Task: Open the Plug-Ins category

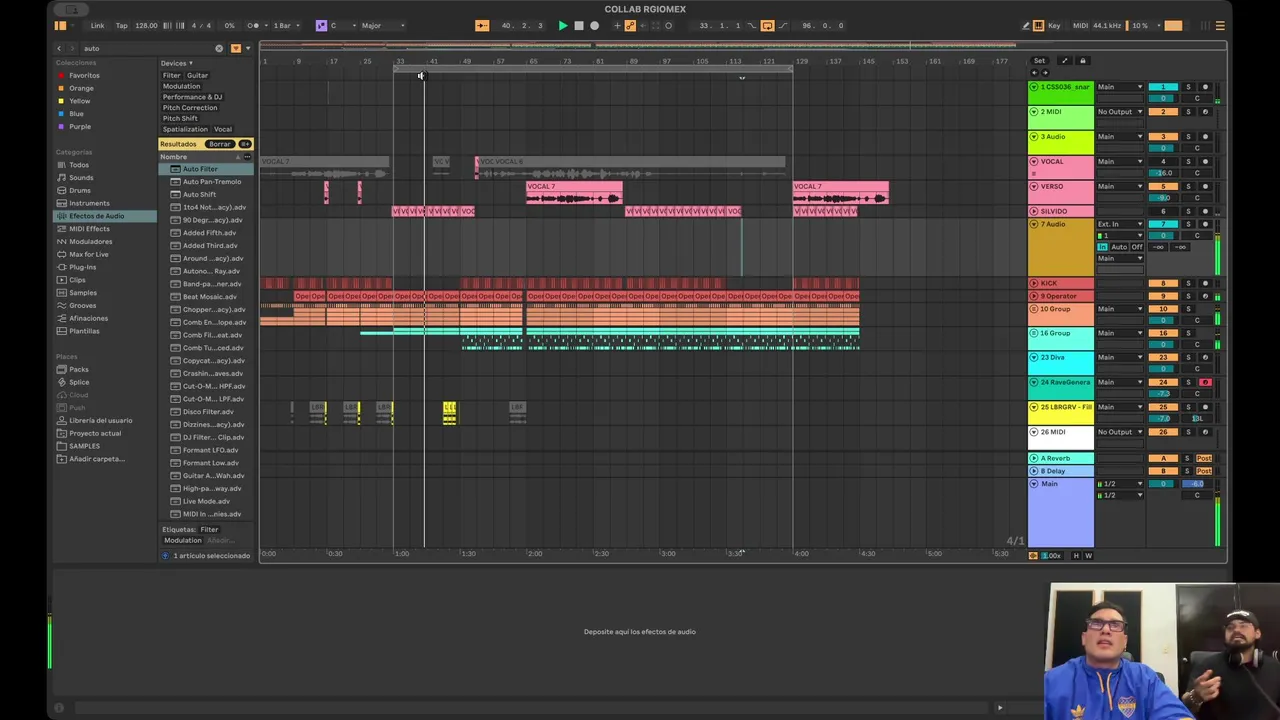Action: point(83,267)
